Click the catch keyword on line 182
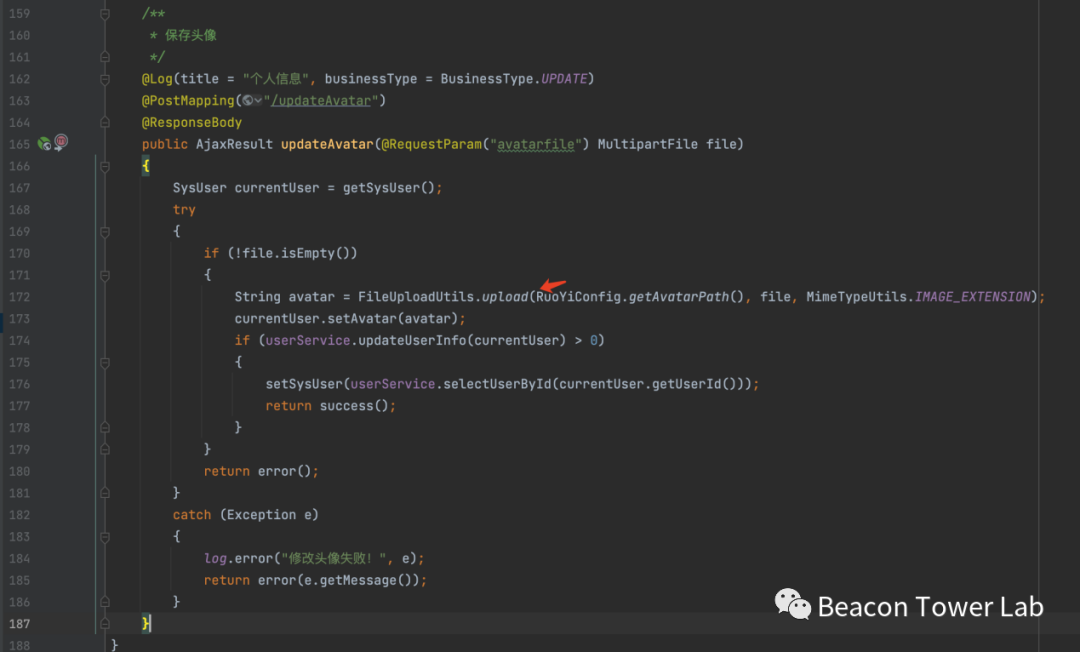Screen dimensions: 1080x652 click(x=192, y=515)
